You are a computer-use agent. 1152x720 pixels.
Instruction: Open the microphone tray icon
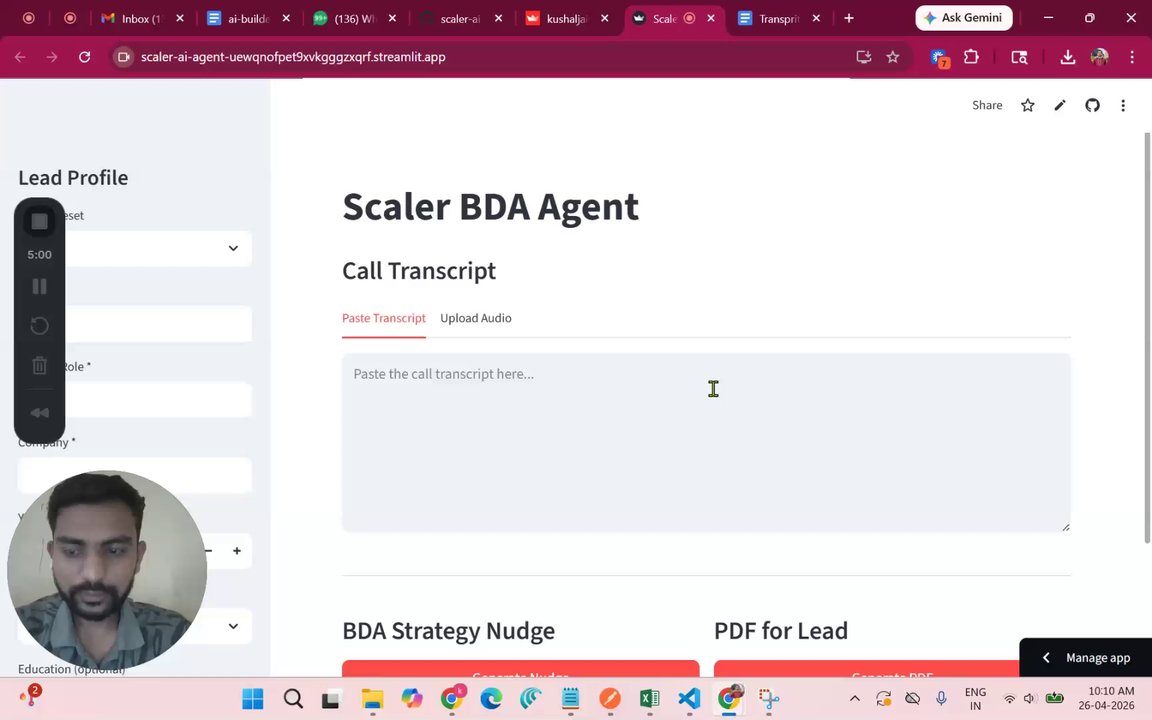click(x=941, y=699)
